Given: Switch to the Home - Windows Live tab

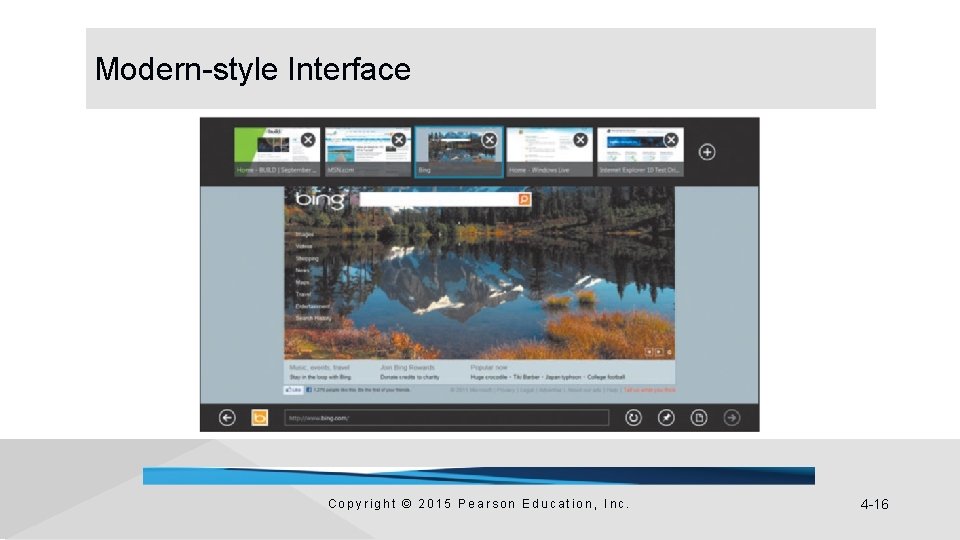Looking at the screenshot, I should pyautogui.click(x=550, y=152).
